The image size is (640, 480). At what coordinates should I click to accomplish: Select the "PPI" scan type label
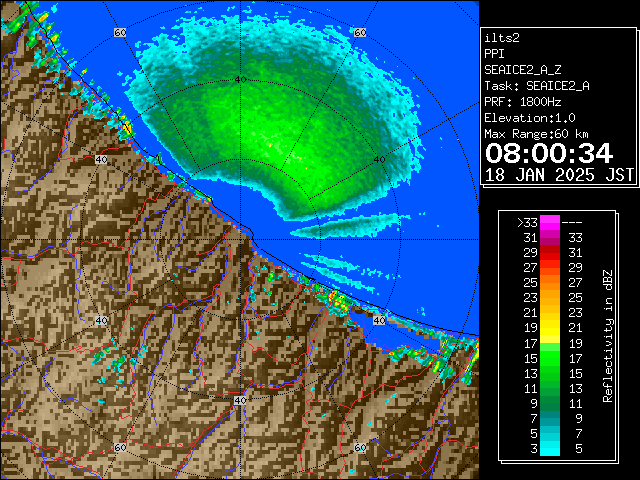point(494,54)
